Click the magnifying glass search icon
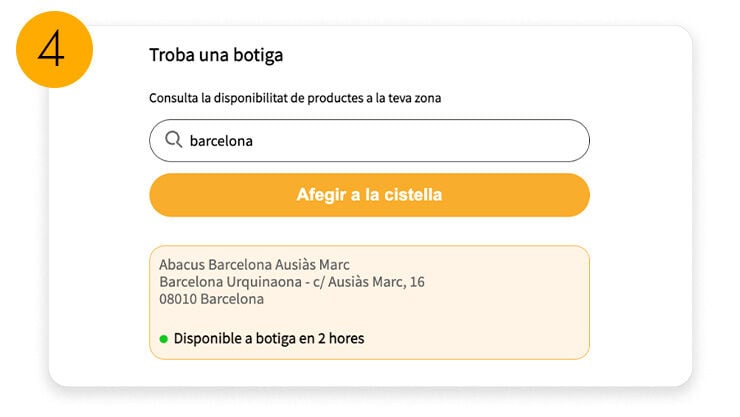 (x=173, y=140)
